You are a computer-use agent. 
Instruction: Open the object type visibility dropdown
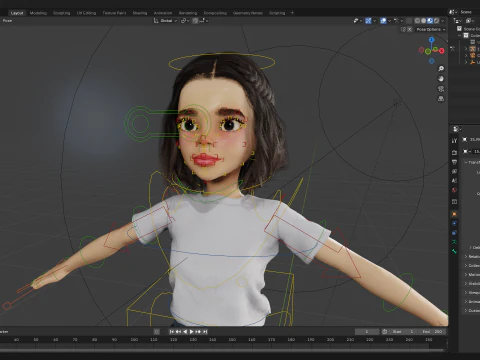[x=357, y=21]
